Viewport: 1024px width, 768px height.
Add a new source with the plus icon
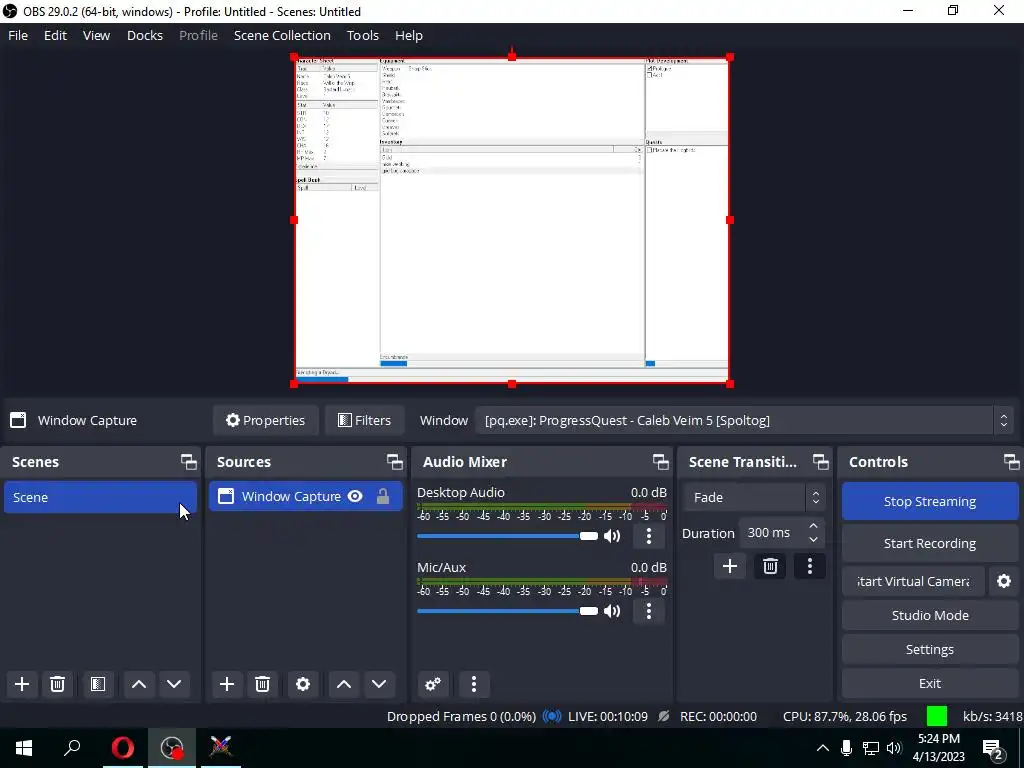click(227, 684)
